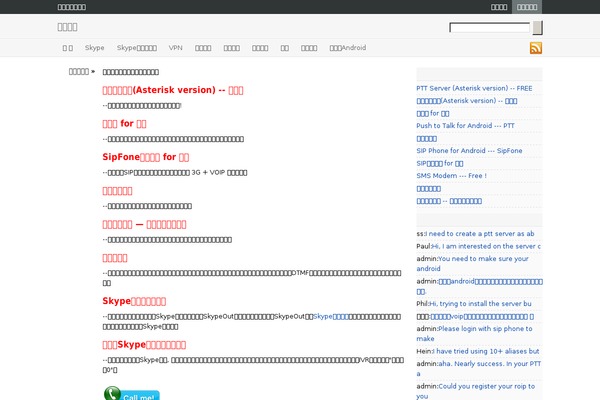Screen dimensions: 600x400
Task: Open Push to Talk for Android --- PTT
Action: [465, 126]
